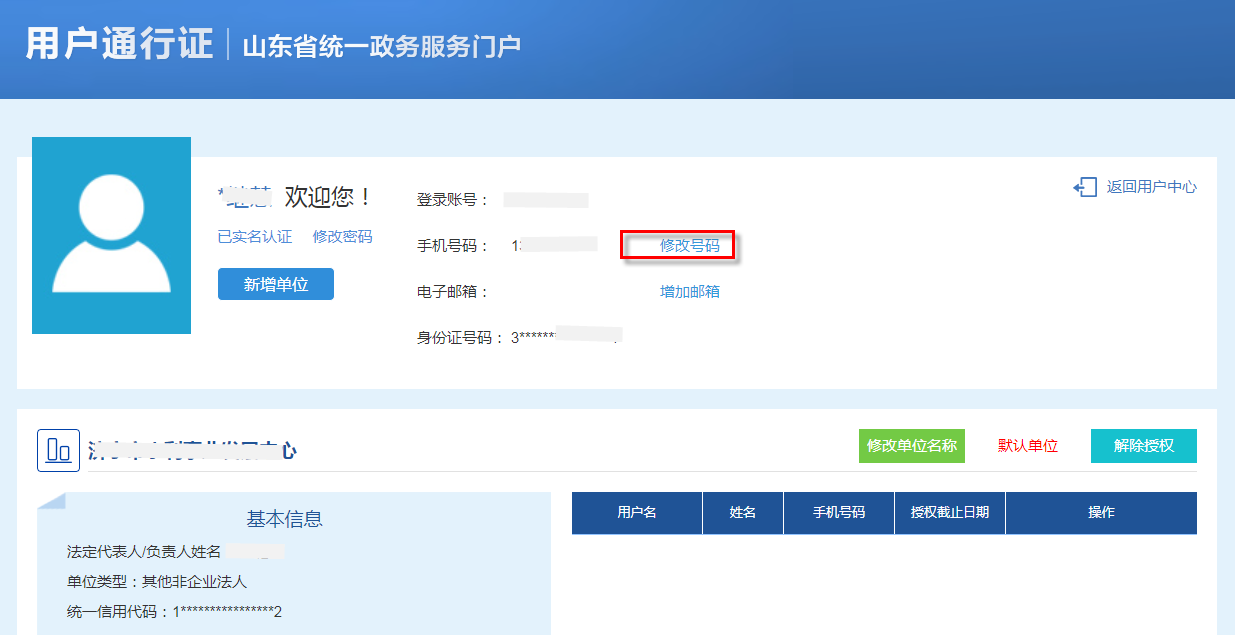Click the return arrow icon beside 返回用户中心
This screenshot has width=1235, height=635.
click(1084, 187)
